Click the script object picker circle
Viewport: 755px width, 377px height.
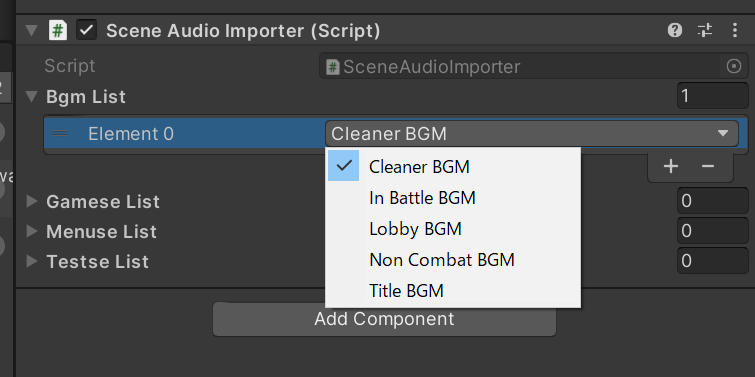tap(733, 66)
